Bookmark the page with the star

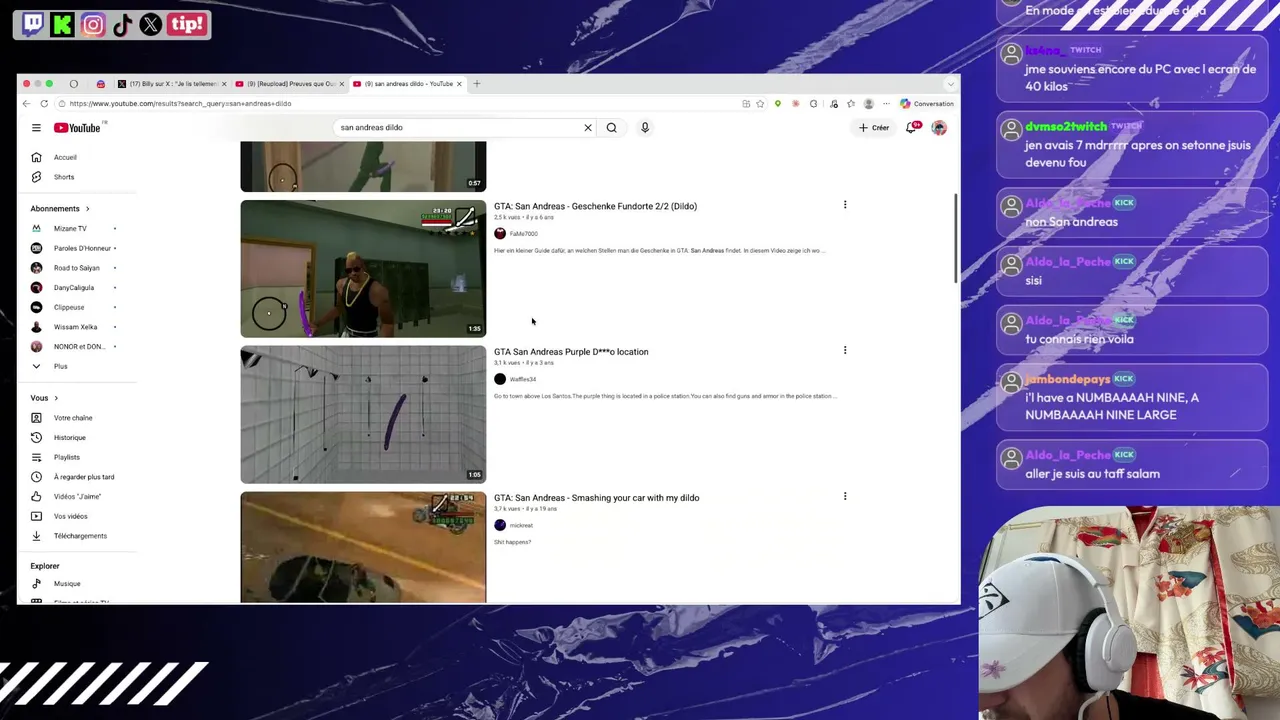[x=760, y=104]
